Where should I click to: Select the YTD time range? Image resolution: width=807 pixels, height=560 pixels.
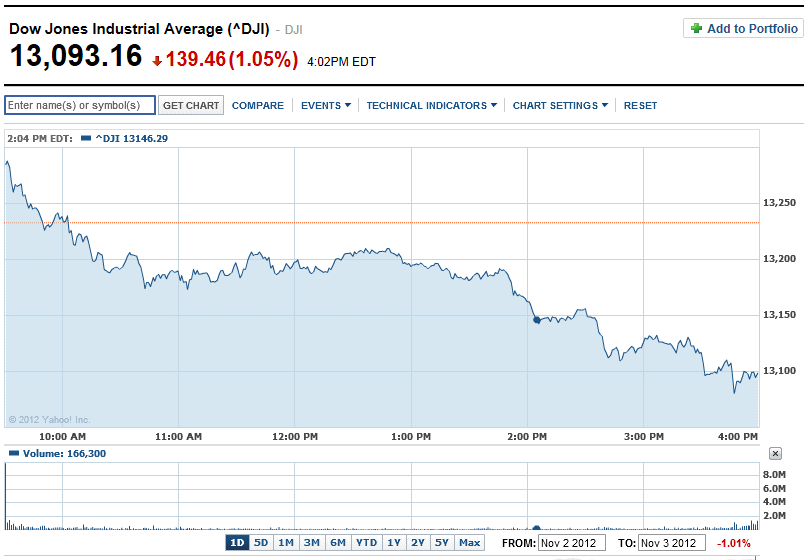tap(367, 543)
